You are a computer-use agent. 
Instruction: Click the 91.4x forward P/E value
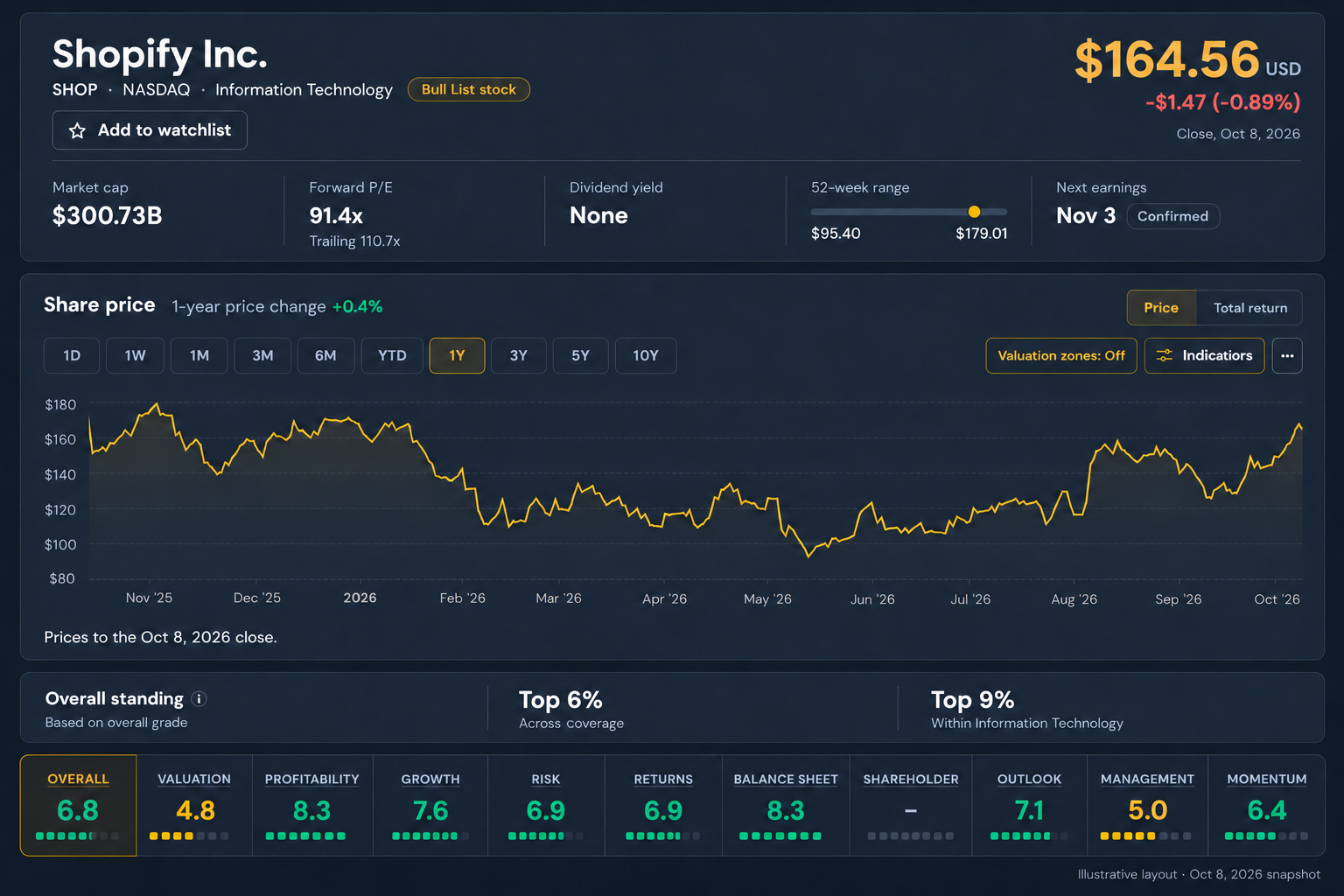click(x=336, y=216)
